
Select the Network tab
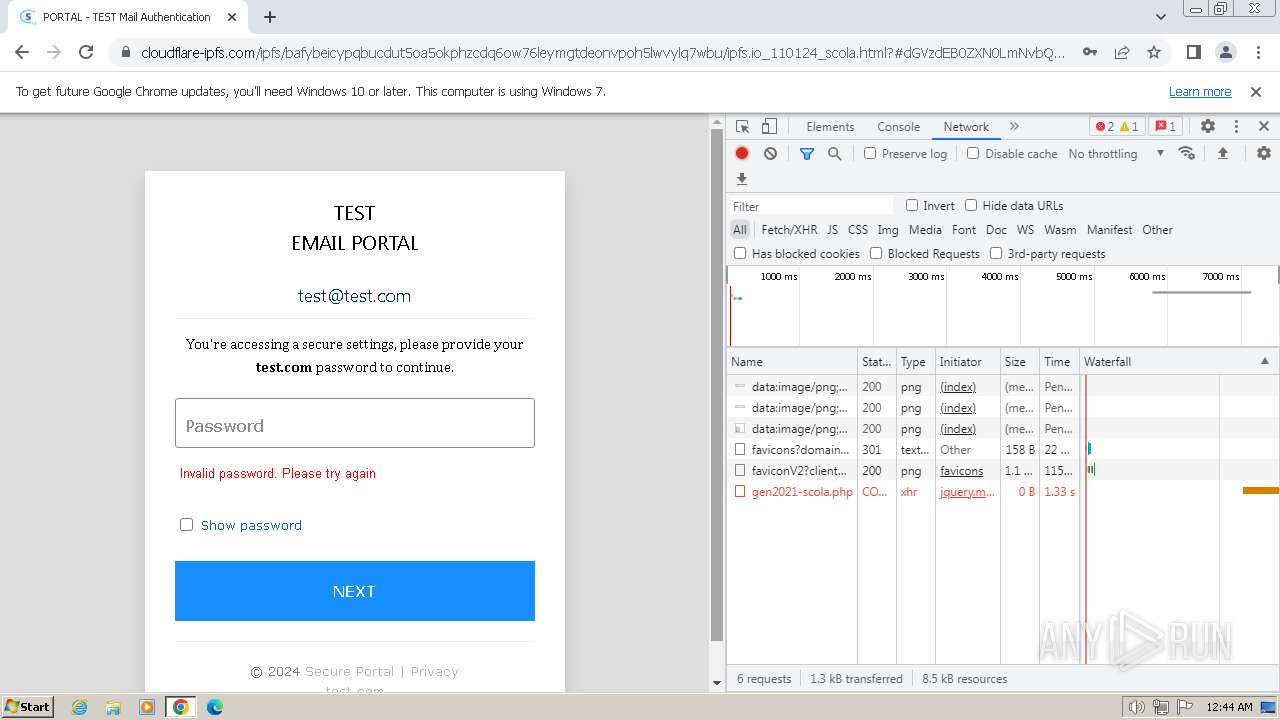966,127
